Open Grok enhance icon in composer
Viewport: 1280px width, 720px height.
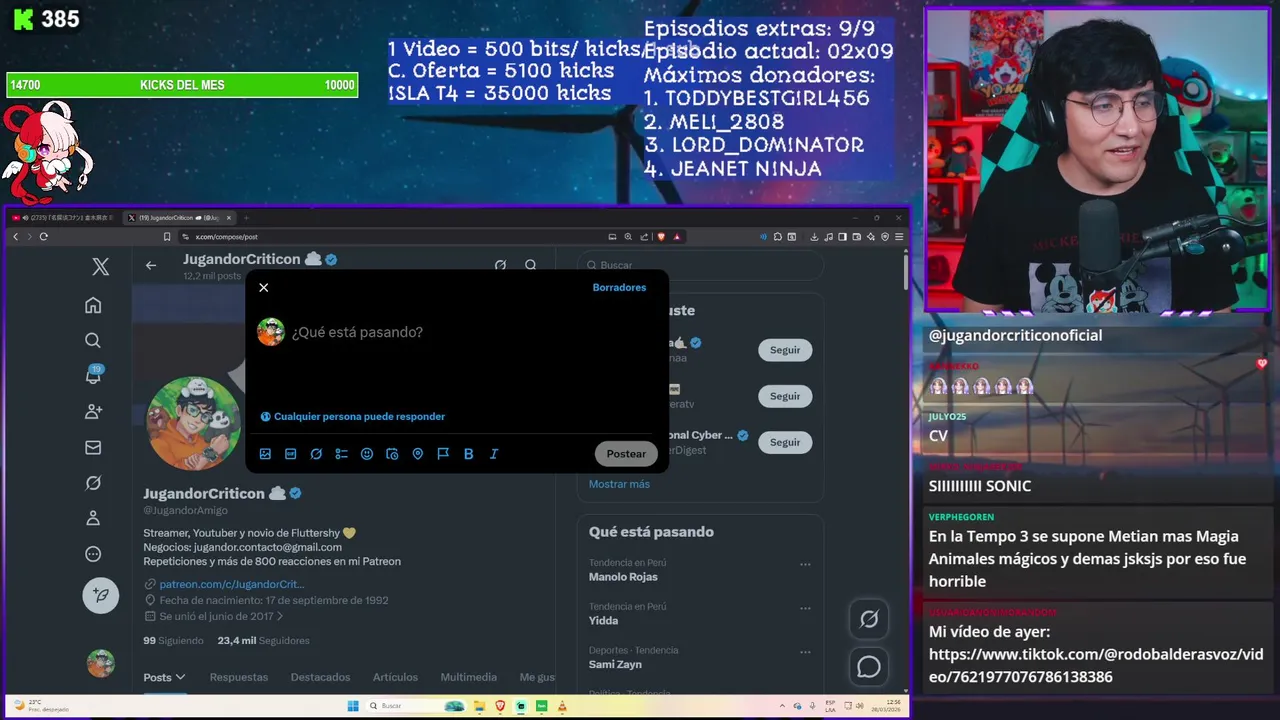[x=316, y=454]
